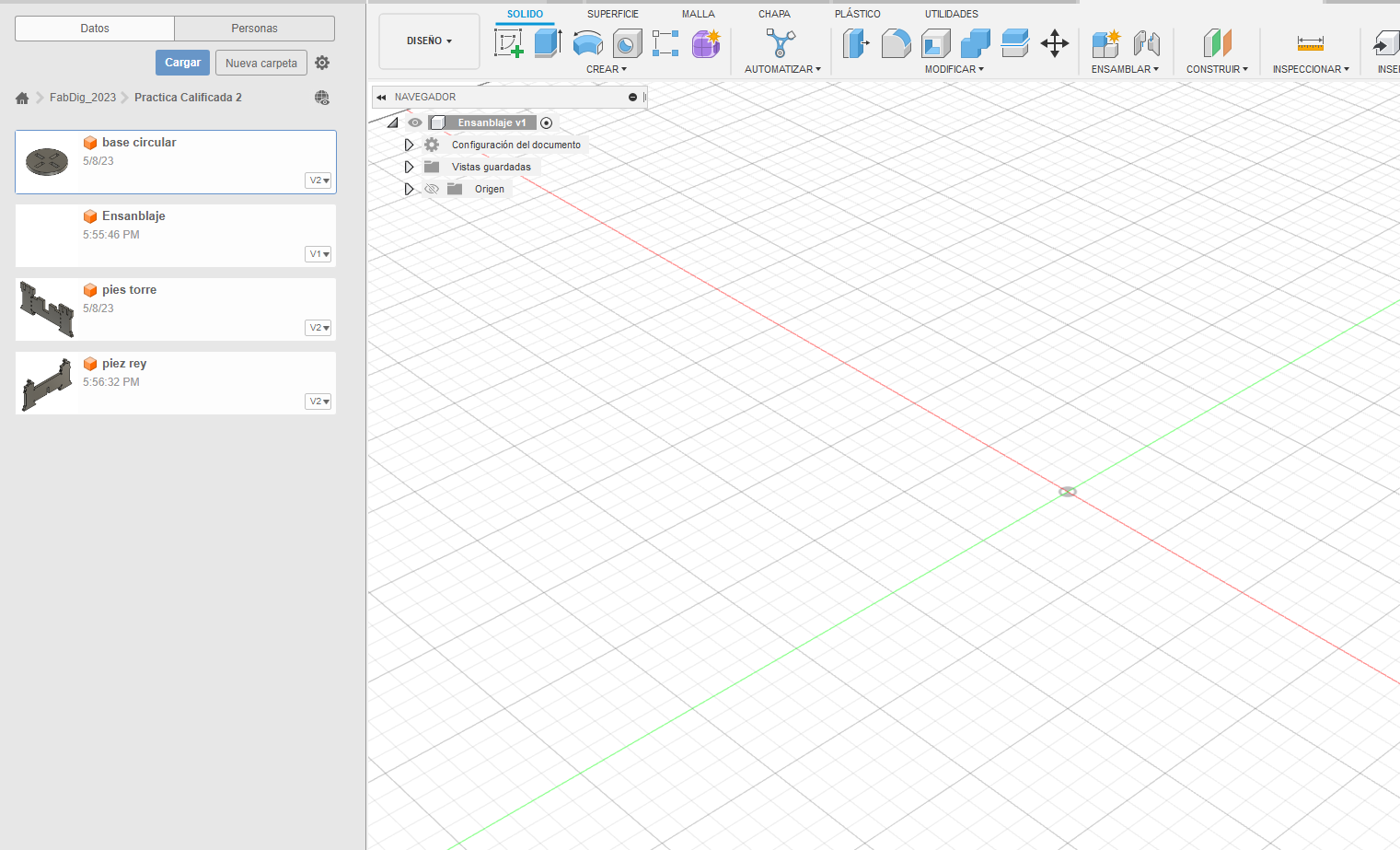Image resolution: width=1400 pixels, height=850 pixels.
Task: Toggle visibility of Ensanblaje v1
Action: (x=415, y=122)
